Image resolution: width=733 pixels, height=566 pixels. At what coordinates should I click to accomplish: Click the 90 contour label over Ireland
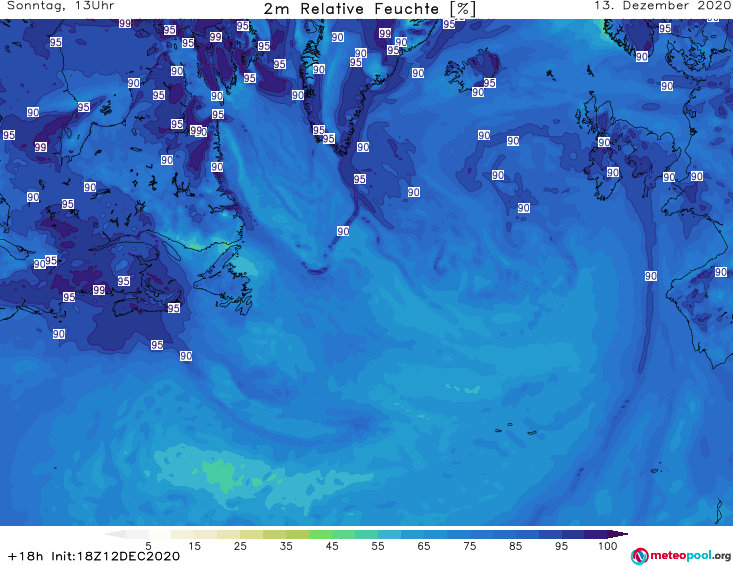(613, 172)
